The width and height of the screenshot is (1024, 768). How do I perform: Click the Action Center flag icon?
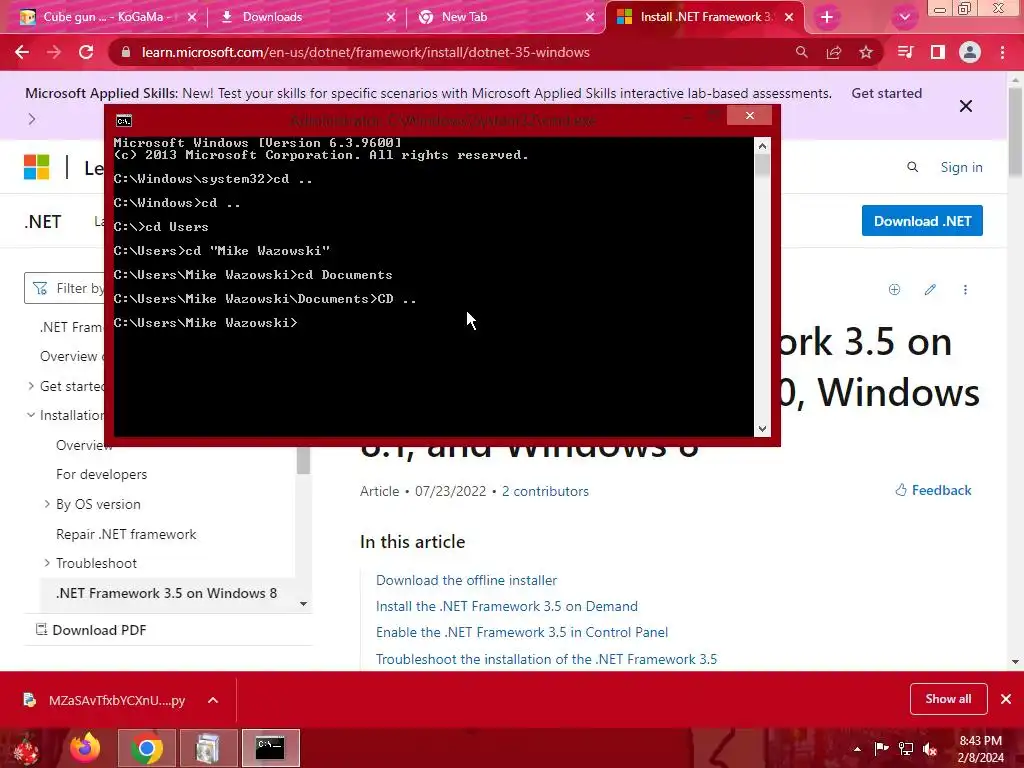click(881, 749)
